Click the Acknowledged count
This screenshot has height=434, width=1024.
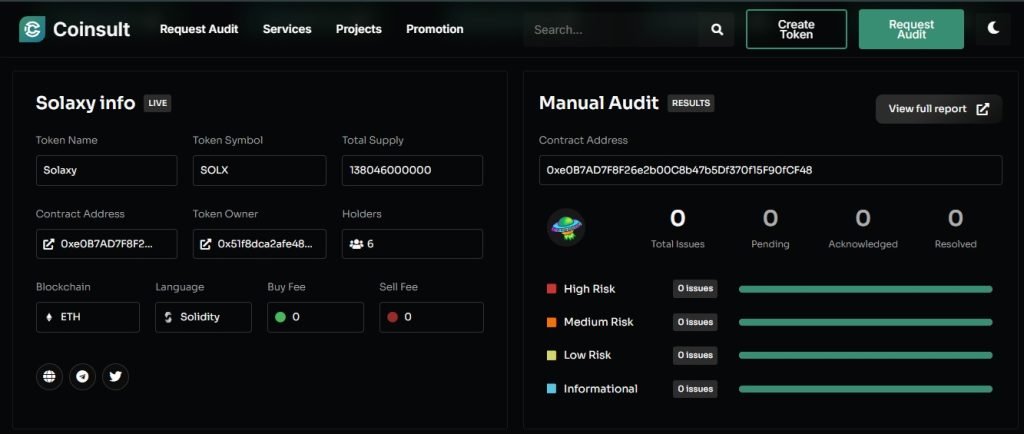(x=863, y=219)
